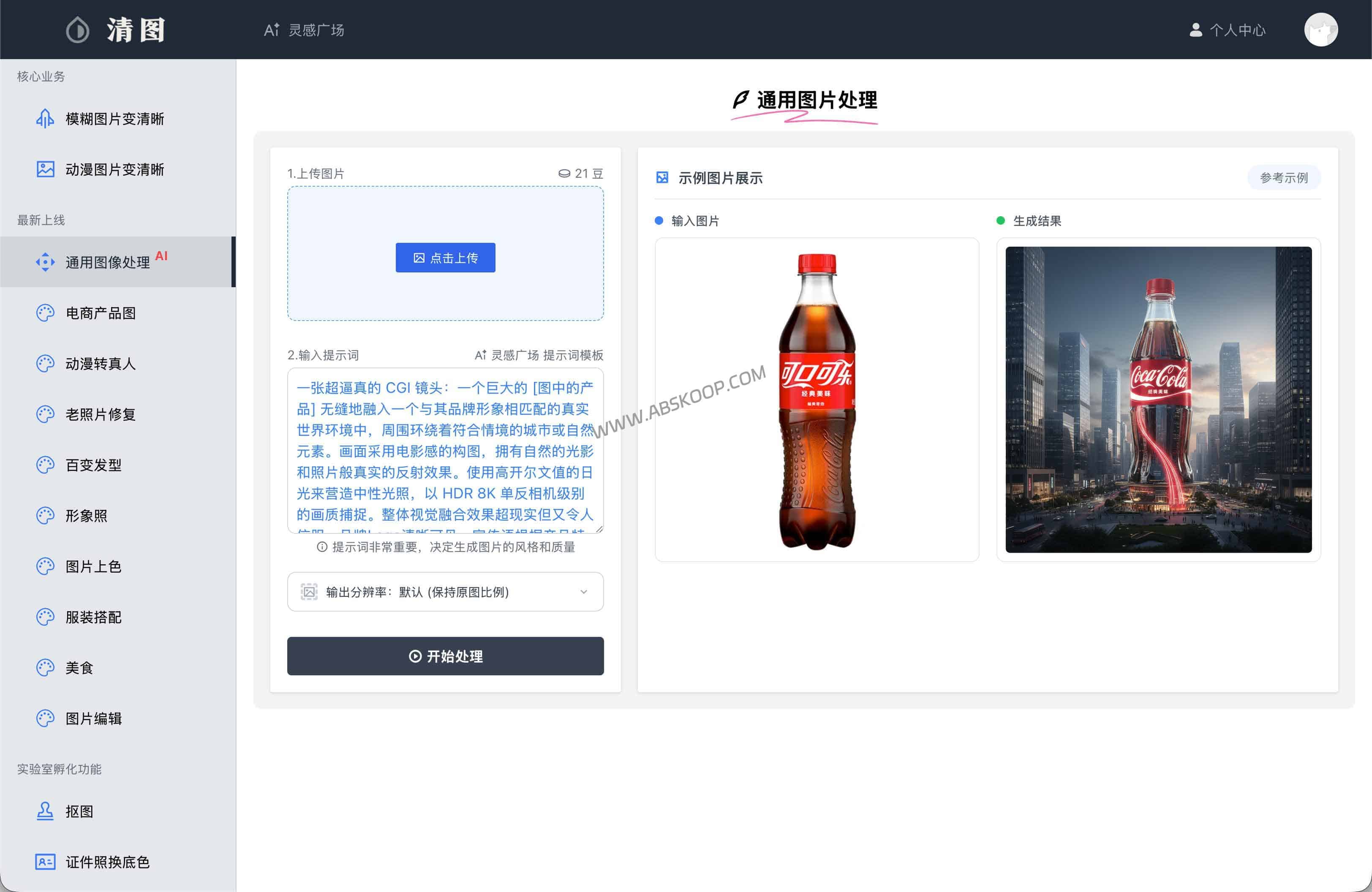The image size is (1372, 892).
Task: Open the output resolution dropdown
Action: [x=445, y=592]
